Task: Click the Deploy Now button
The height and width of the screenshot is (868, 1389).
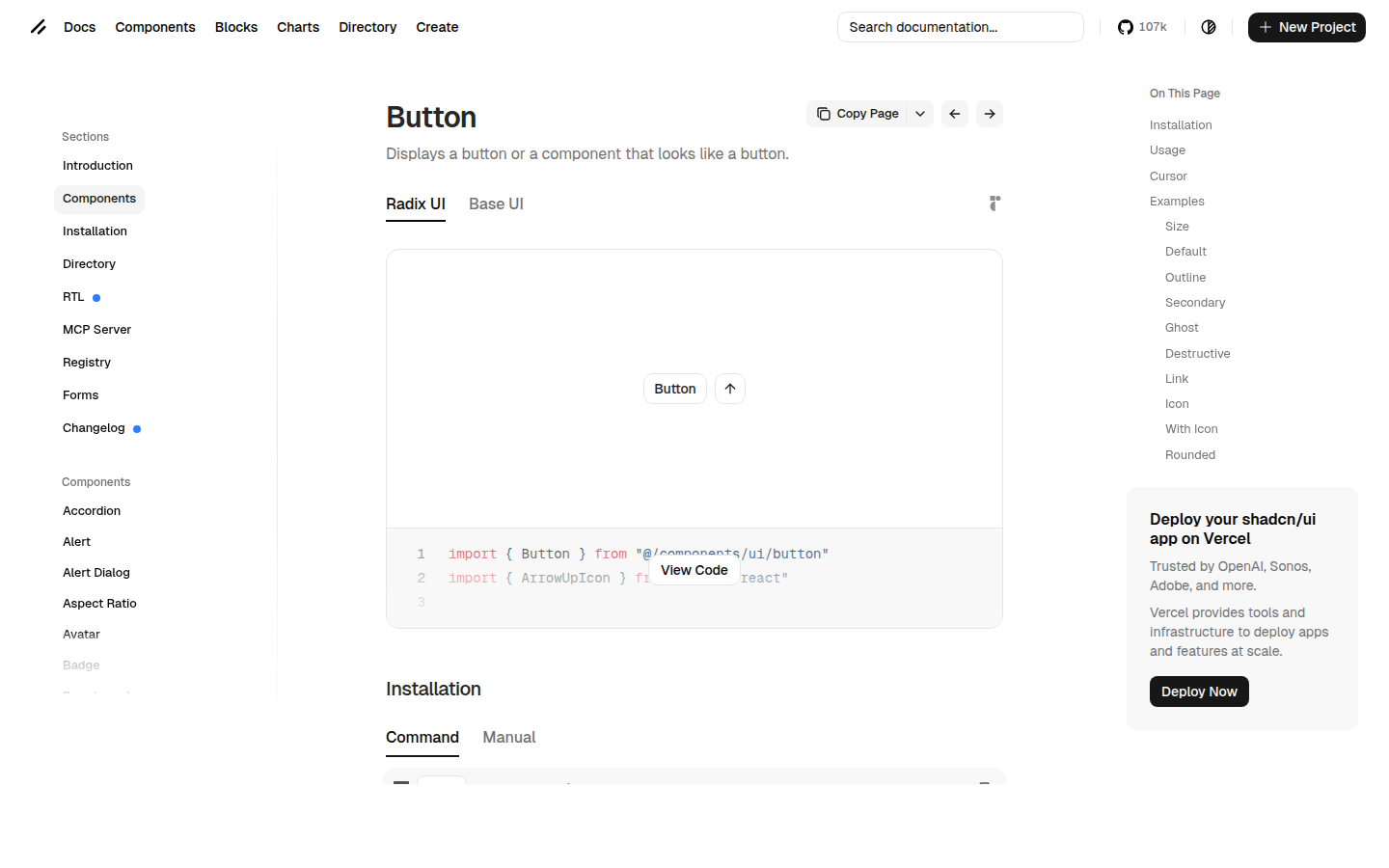Action: [x=1199, y=692]
